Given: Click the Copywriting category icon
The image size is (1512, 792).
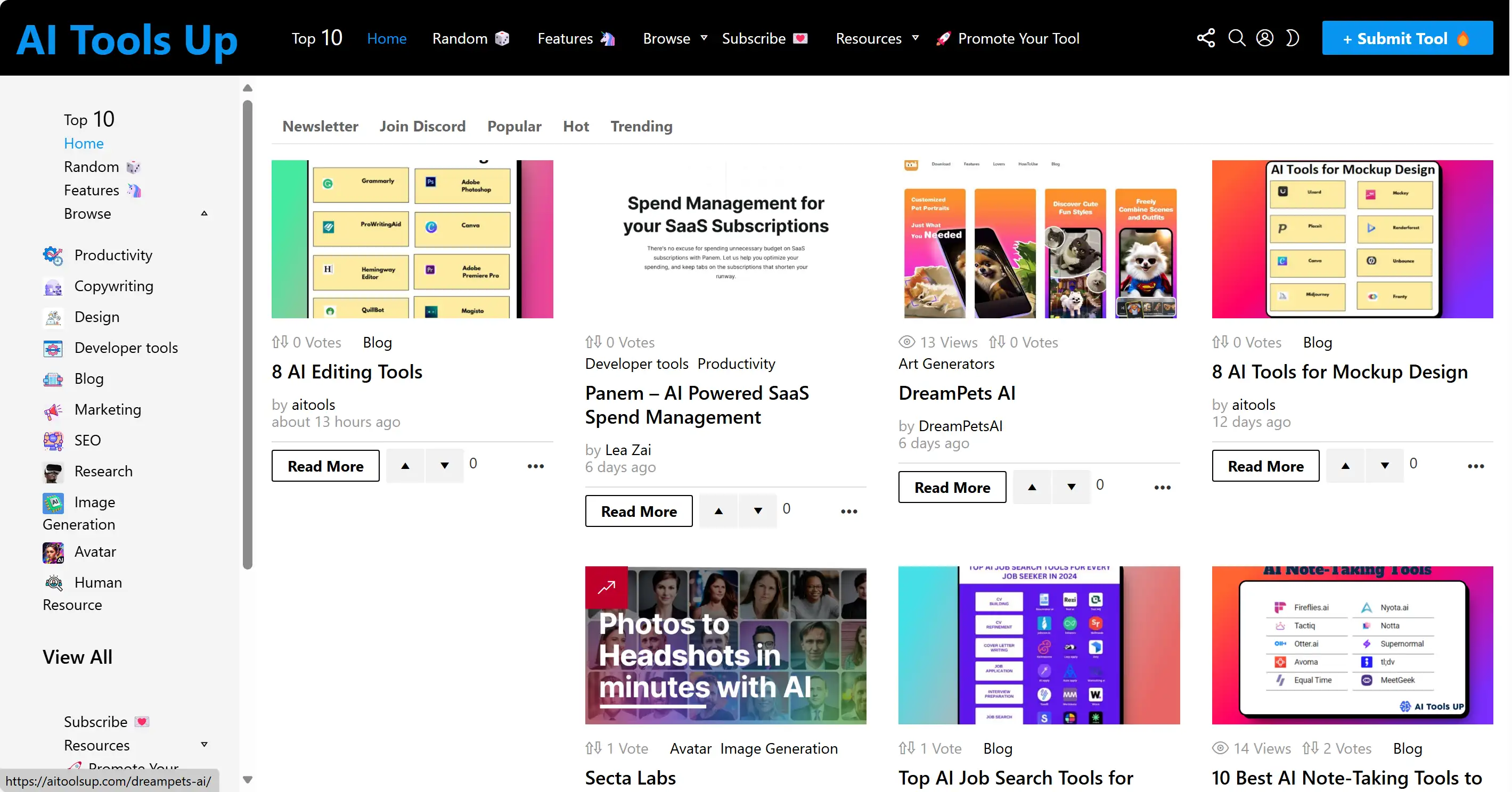Looking at the screenshot, I should coord(53,286).
